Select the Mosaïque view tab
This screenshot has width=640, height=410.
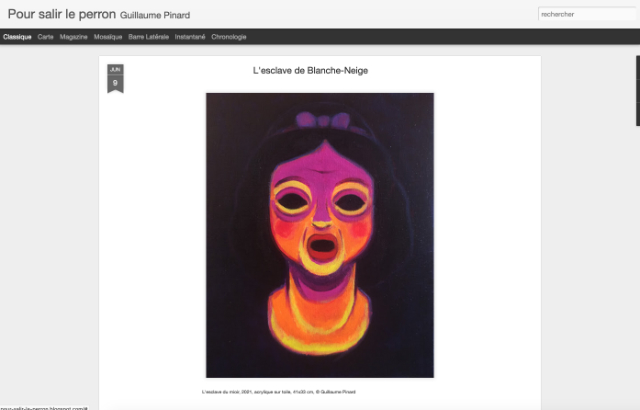(x=108, y=37)
